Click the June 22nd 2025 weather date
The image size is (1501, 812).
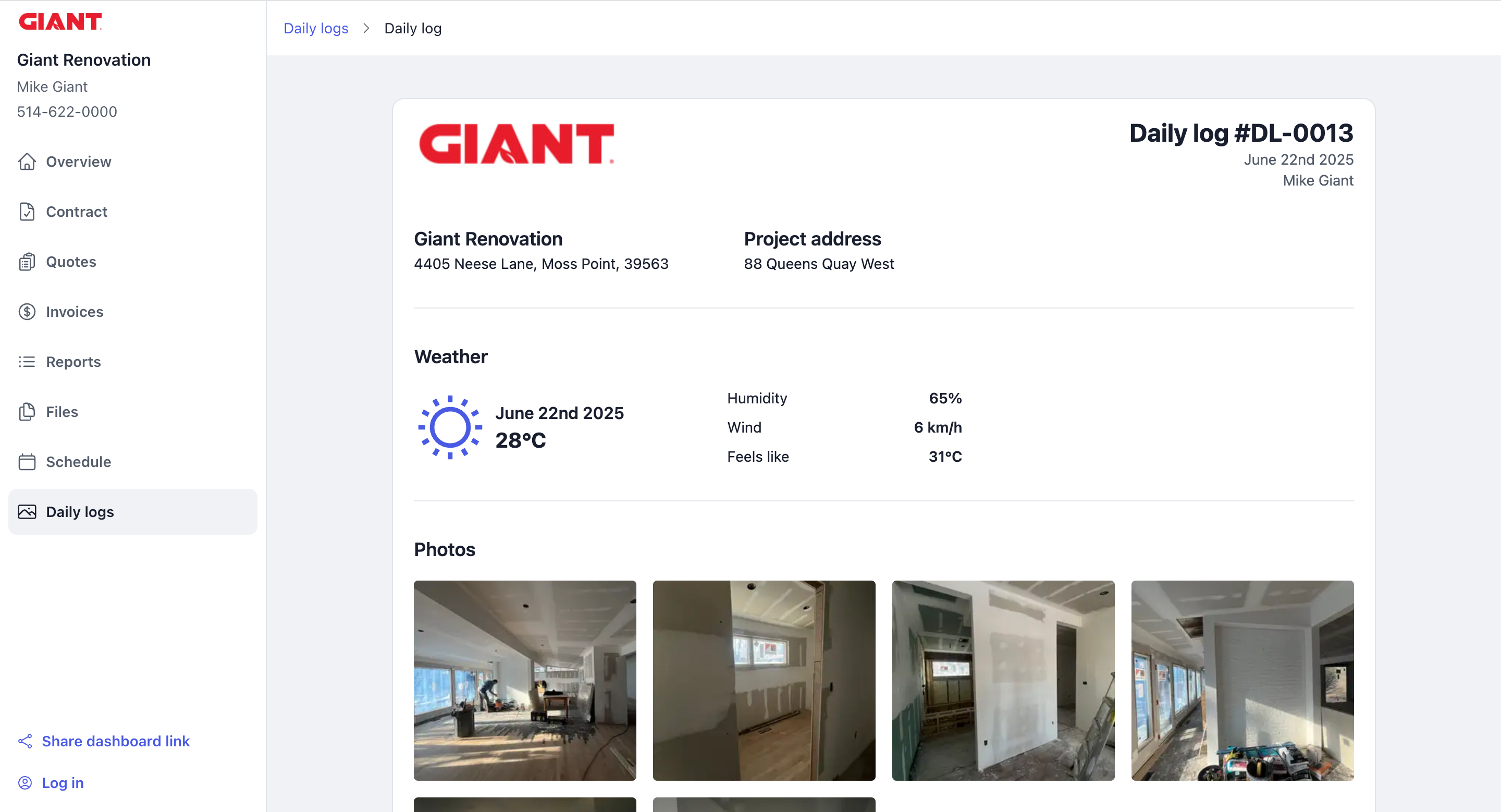click(x=559, y=413)
